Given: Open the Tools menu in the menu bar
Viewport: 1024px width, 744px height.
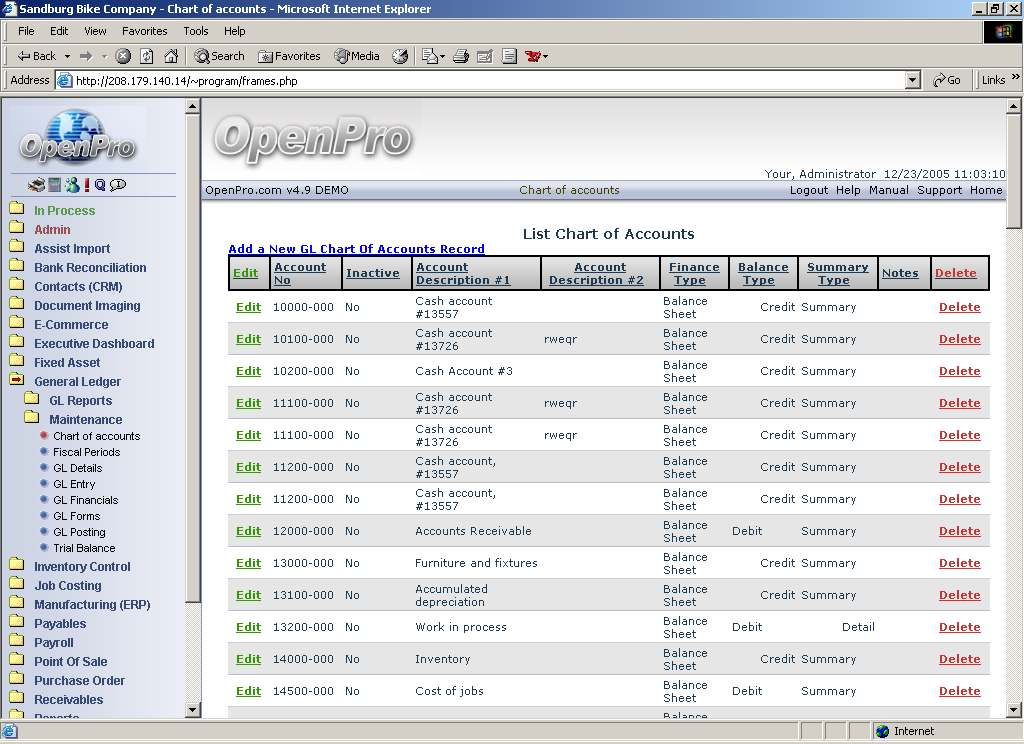Looking at the screenshot, I should (x=196, y=31).
